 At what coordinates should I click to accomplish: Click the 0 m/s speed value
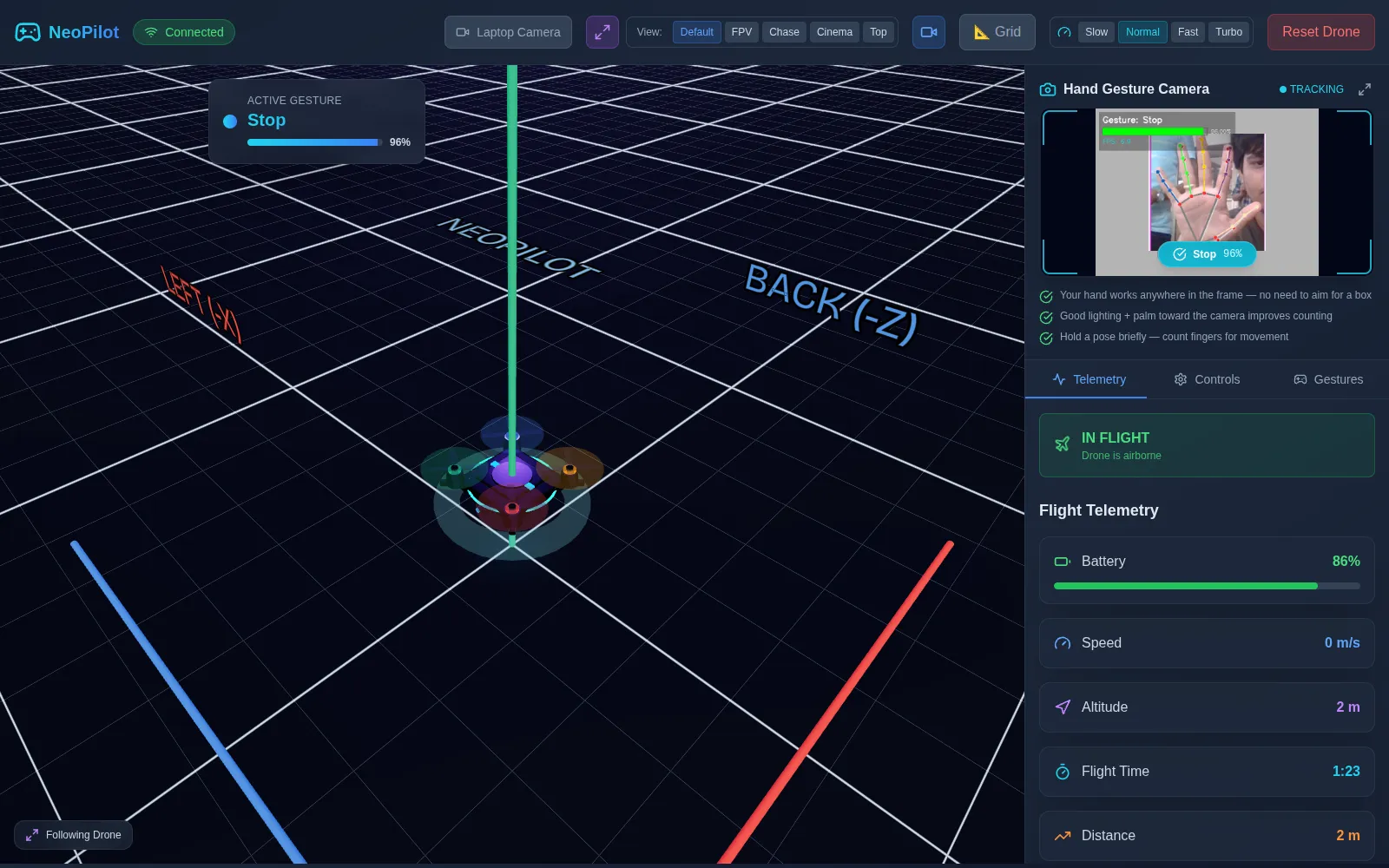coord(1342,643)
